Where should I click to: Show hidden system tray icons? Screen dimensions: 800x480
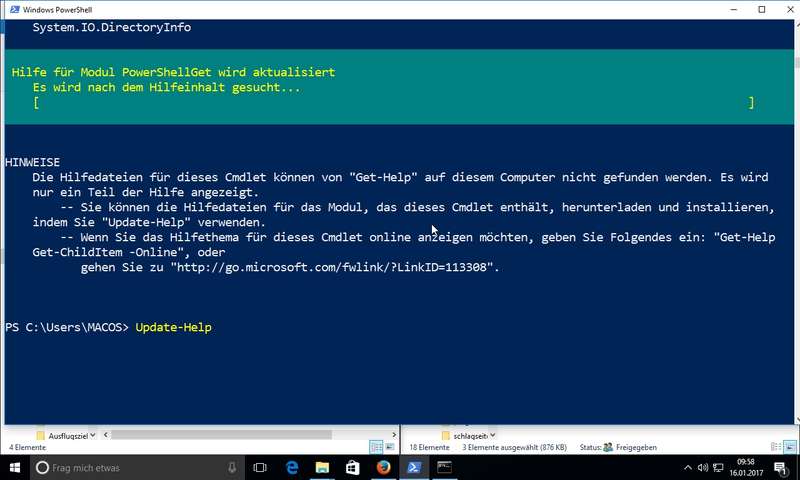tap(688, 467)
